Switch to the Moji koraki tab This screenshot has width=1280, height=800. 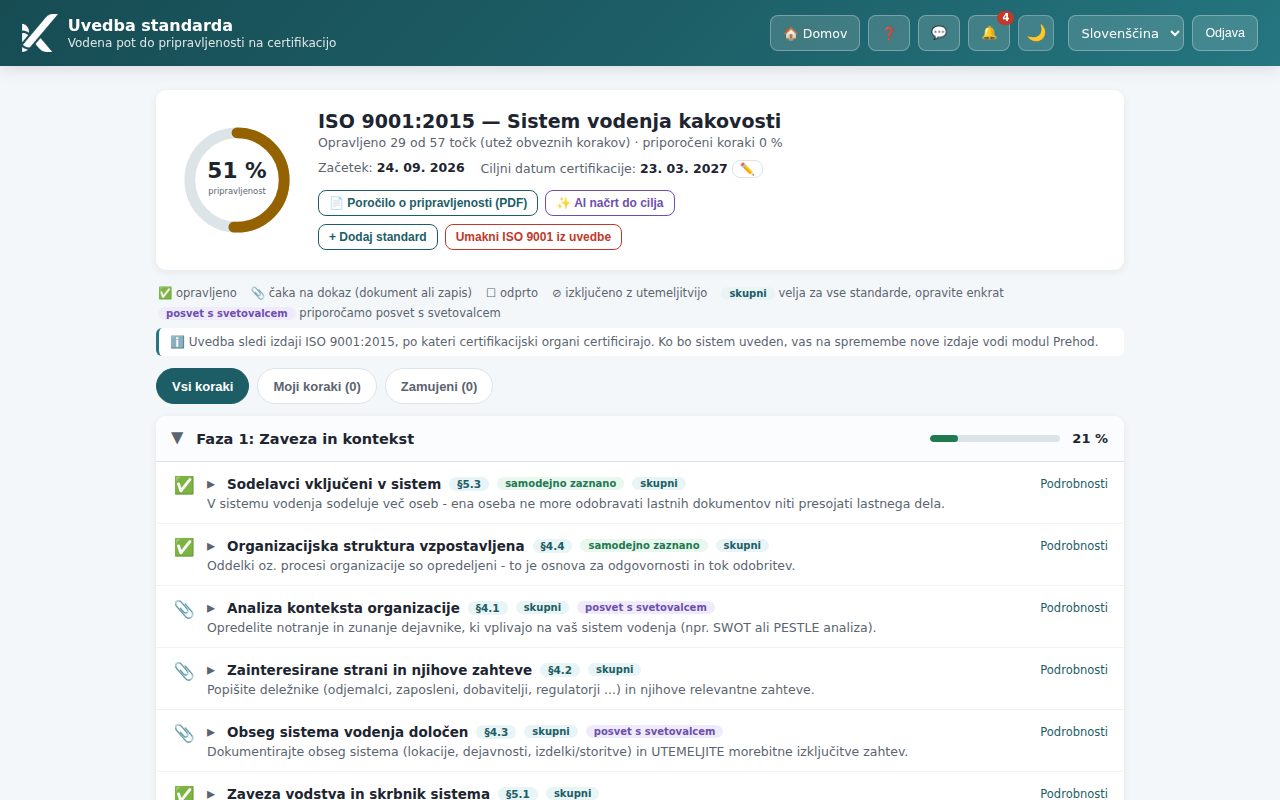(317, 386)
